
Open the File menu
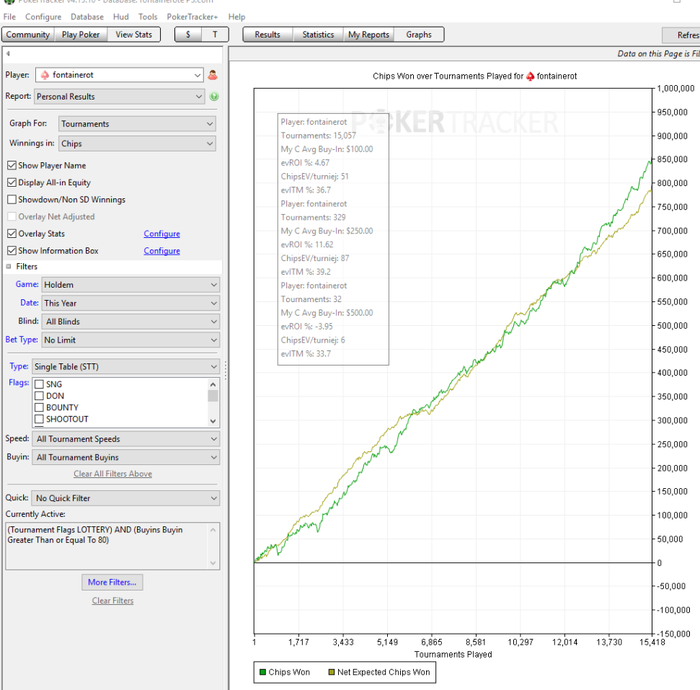[x=9, y=17]
